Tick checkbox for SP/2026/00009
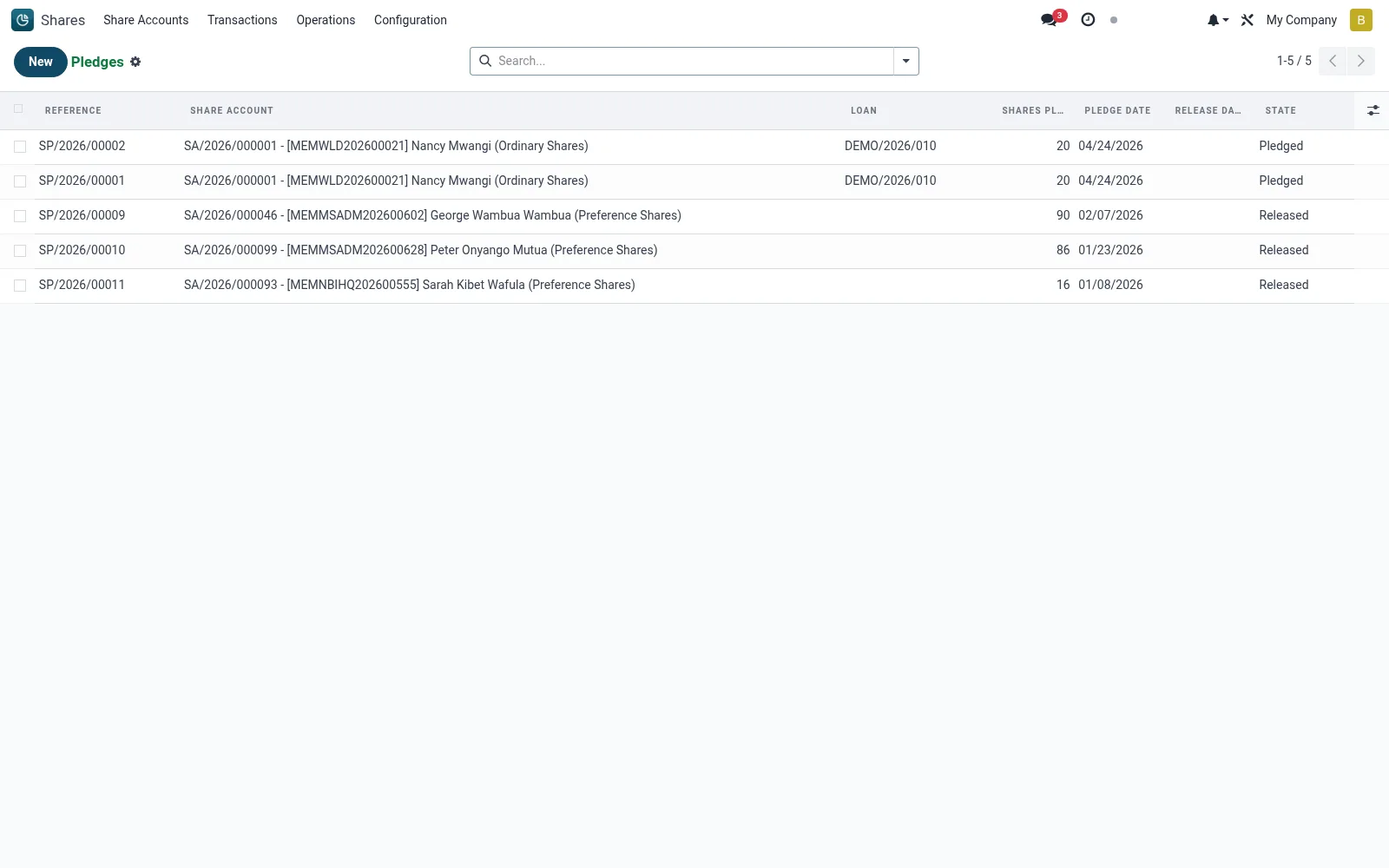1389x868 pixels. click(20, 216)
